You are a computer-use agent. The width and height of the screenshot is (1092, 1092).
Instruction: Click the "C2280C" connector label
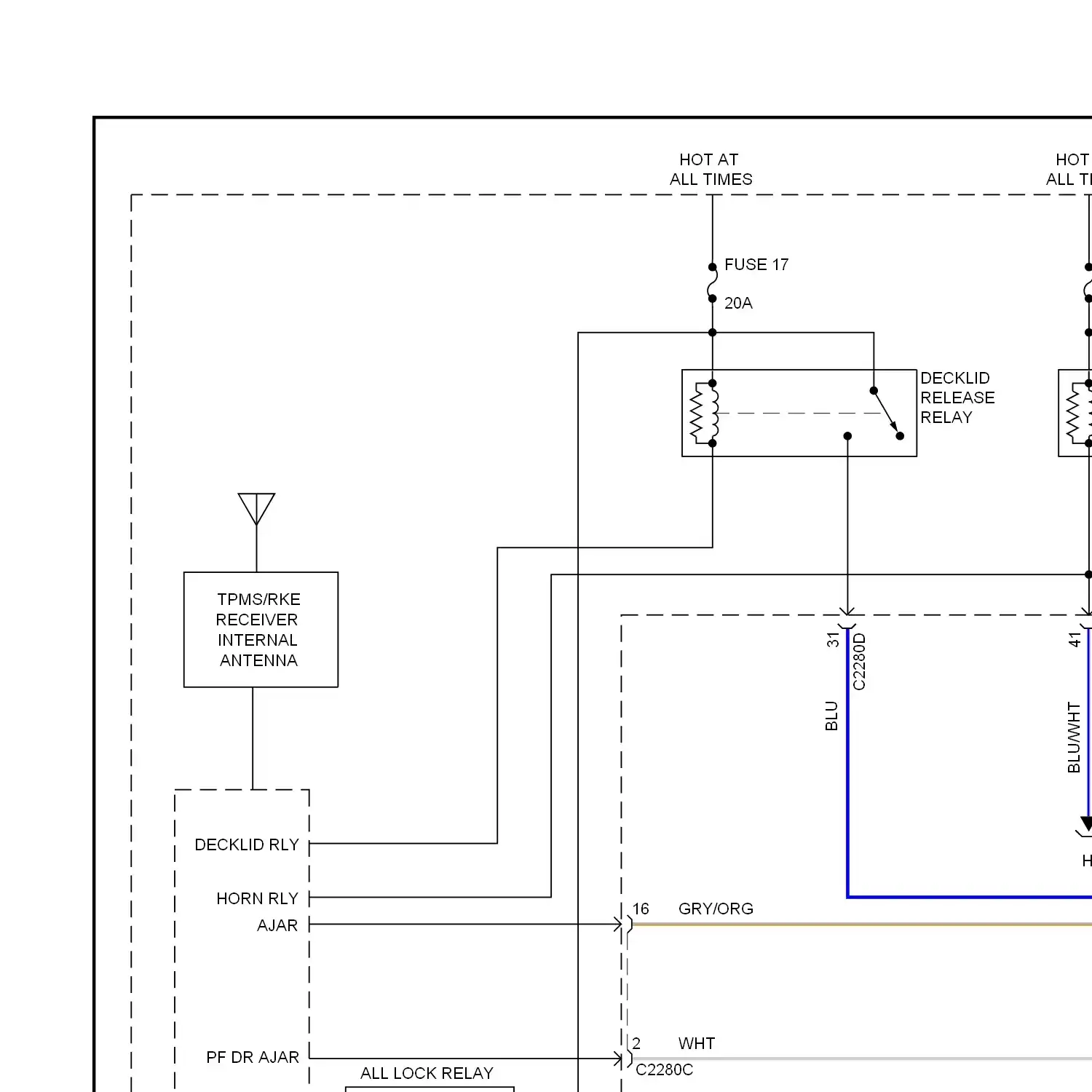click(x=664, y=1069)
